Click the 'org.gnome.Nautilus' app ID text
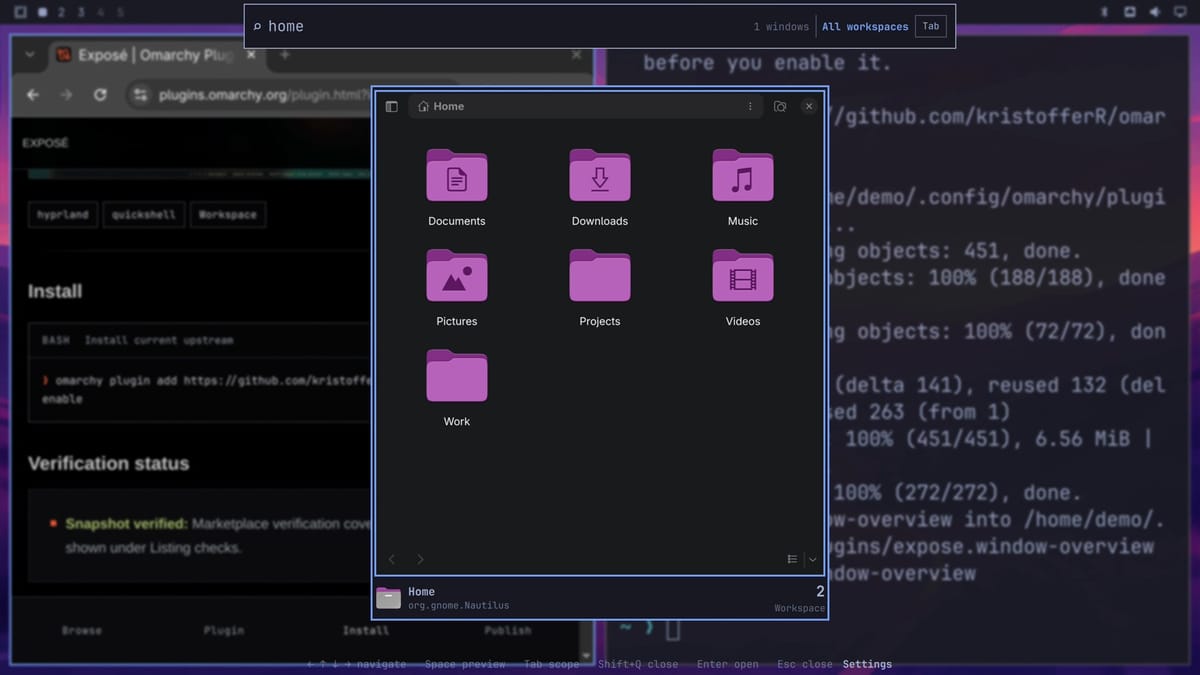 pyautogui.click(x=458, y=606)
